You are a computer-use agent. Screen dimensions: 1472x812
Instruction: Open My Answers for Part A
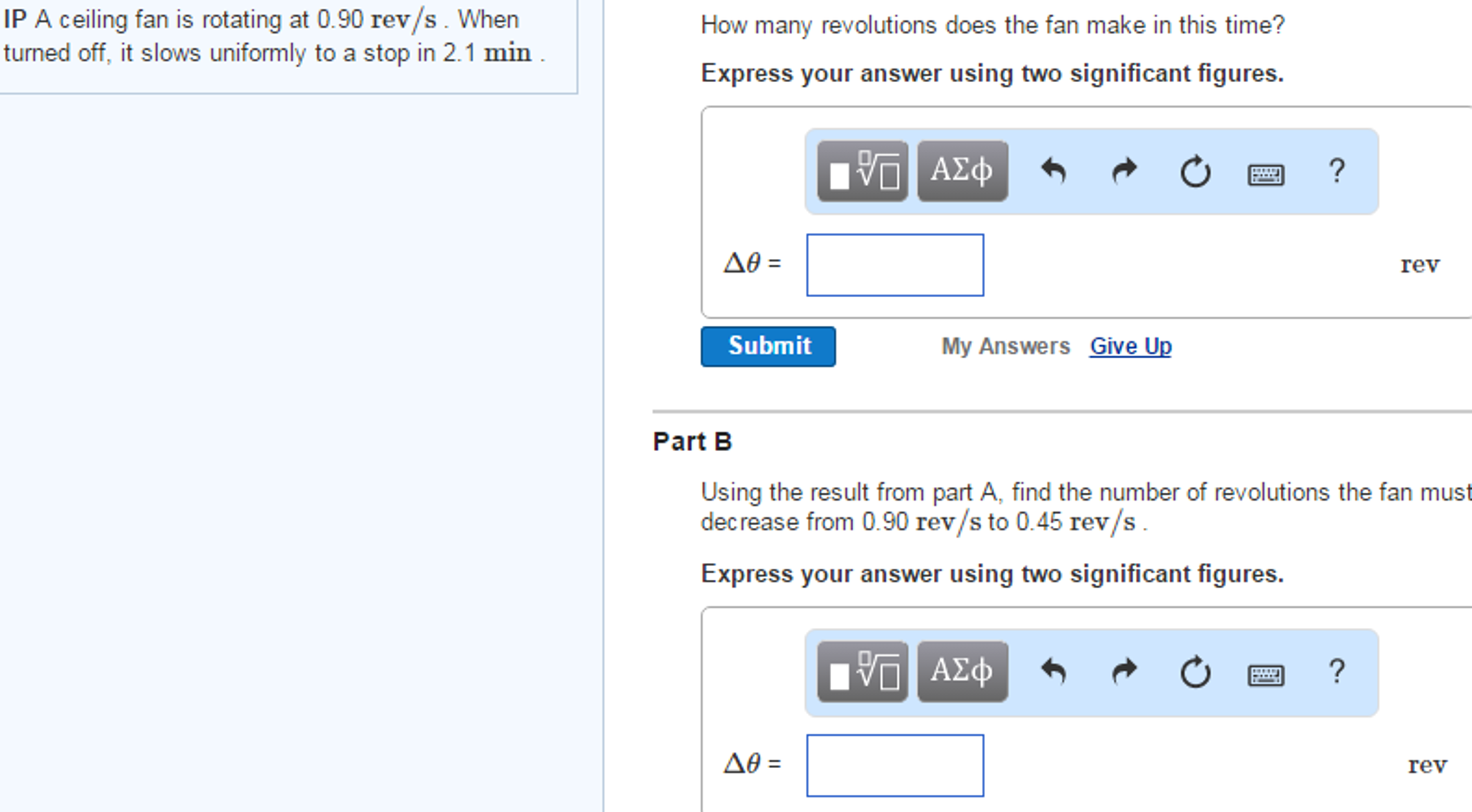1004,346
